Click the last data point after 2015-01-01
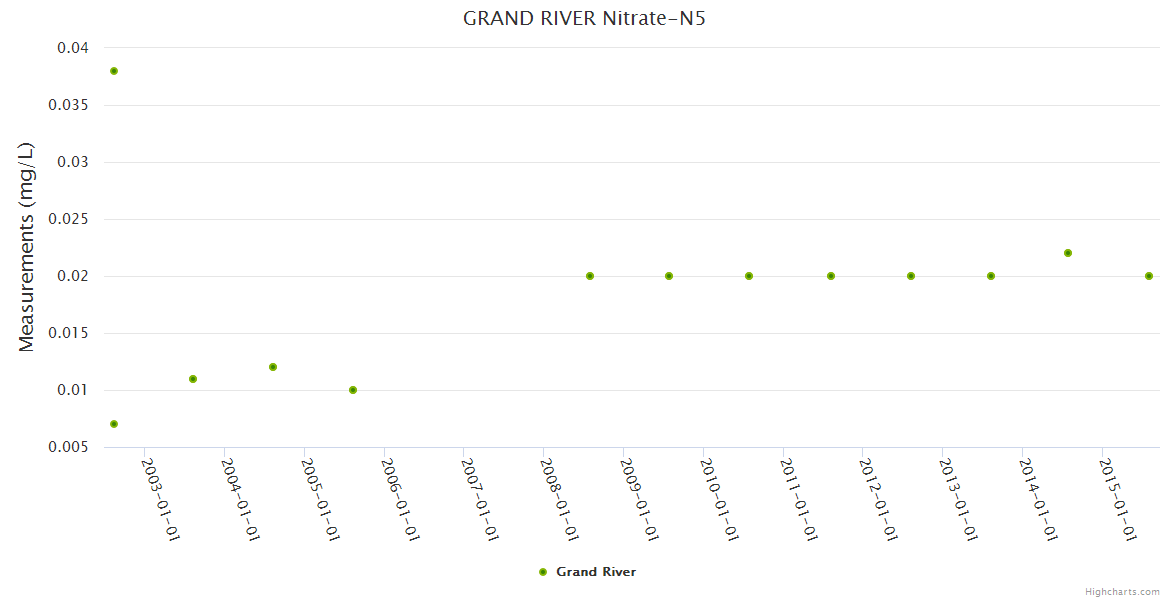This screenshot has width=1170, height=600. [x=1149, y=276]
